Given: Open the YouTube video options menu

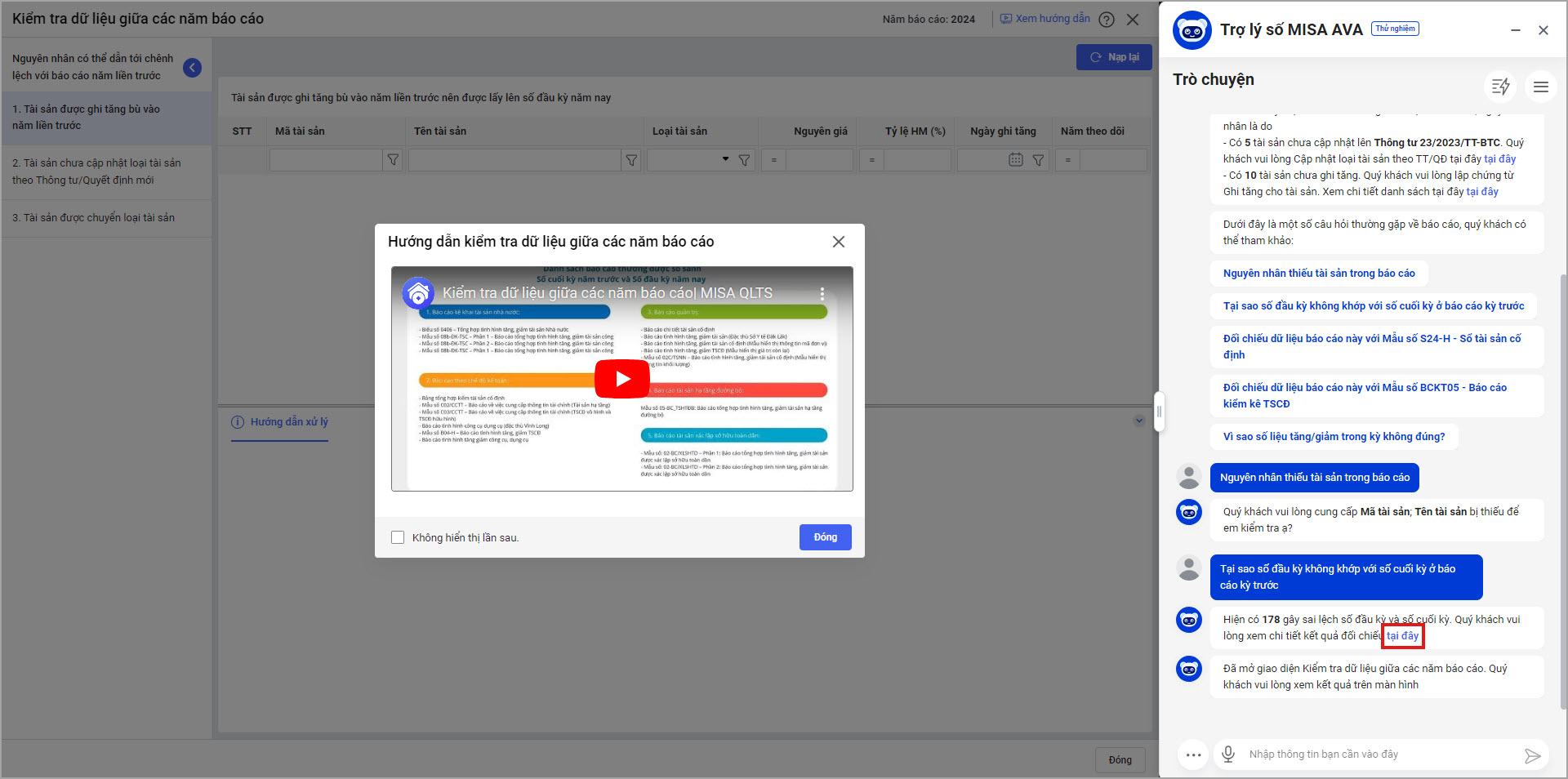Looking at the screenshot, I should coord(822,293).
